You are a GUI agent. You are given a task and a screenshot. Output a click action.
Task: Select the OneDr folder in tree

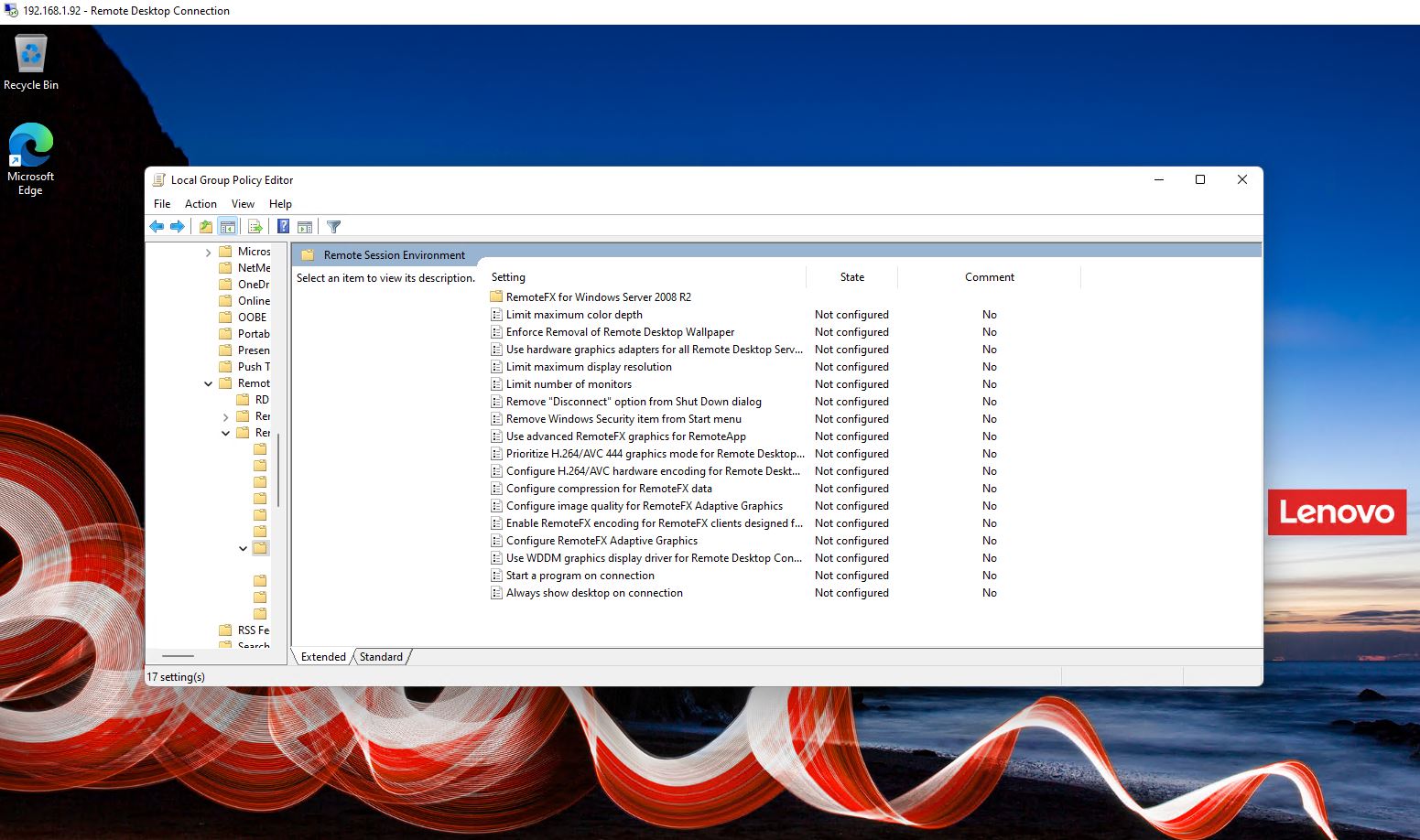253,285
